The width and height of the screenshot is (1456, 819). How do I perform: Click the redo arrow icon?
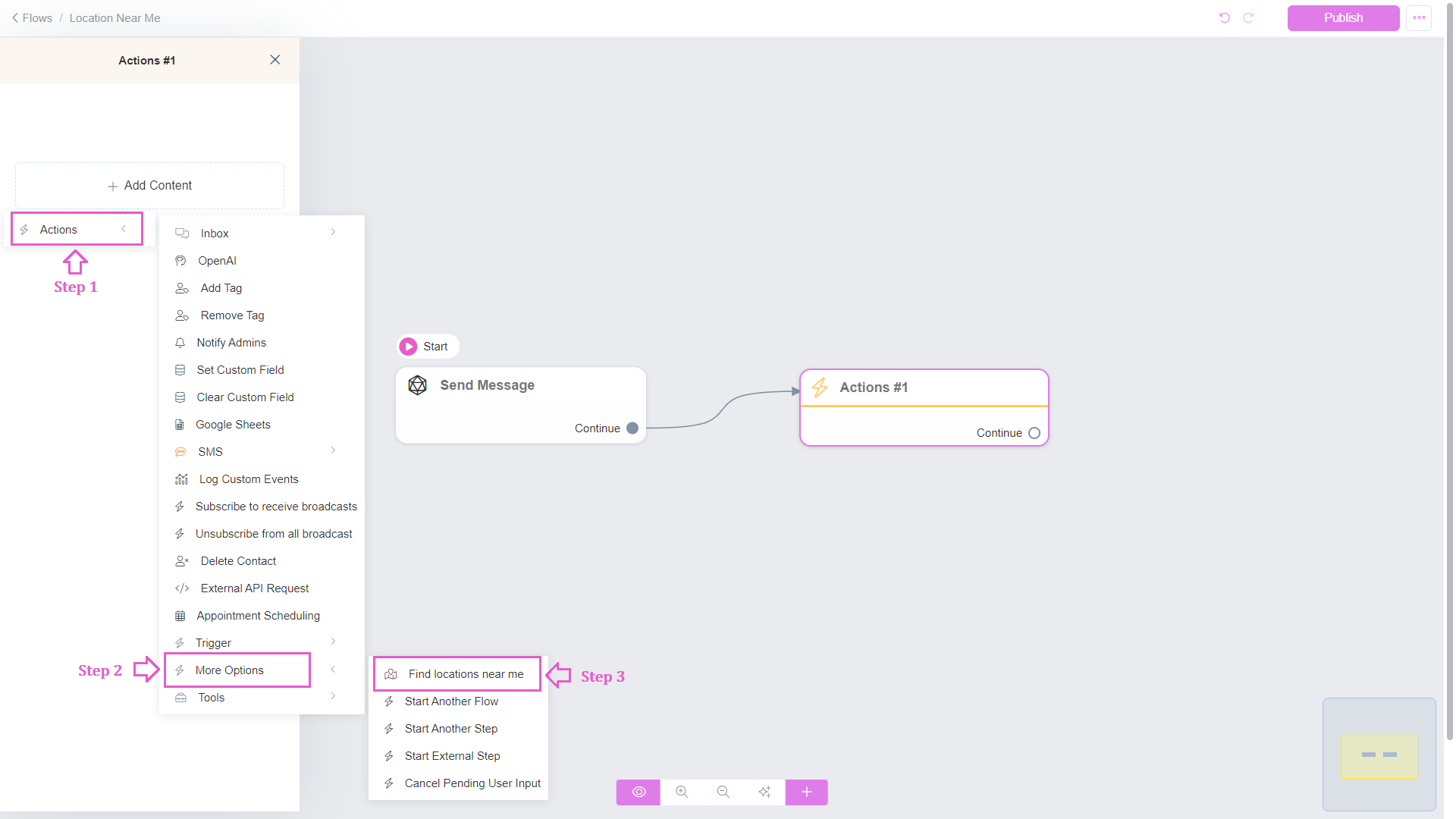(x=1248, y=17)
